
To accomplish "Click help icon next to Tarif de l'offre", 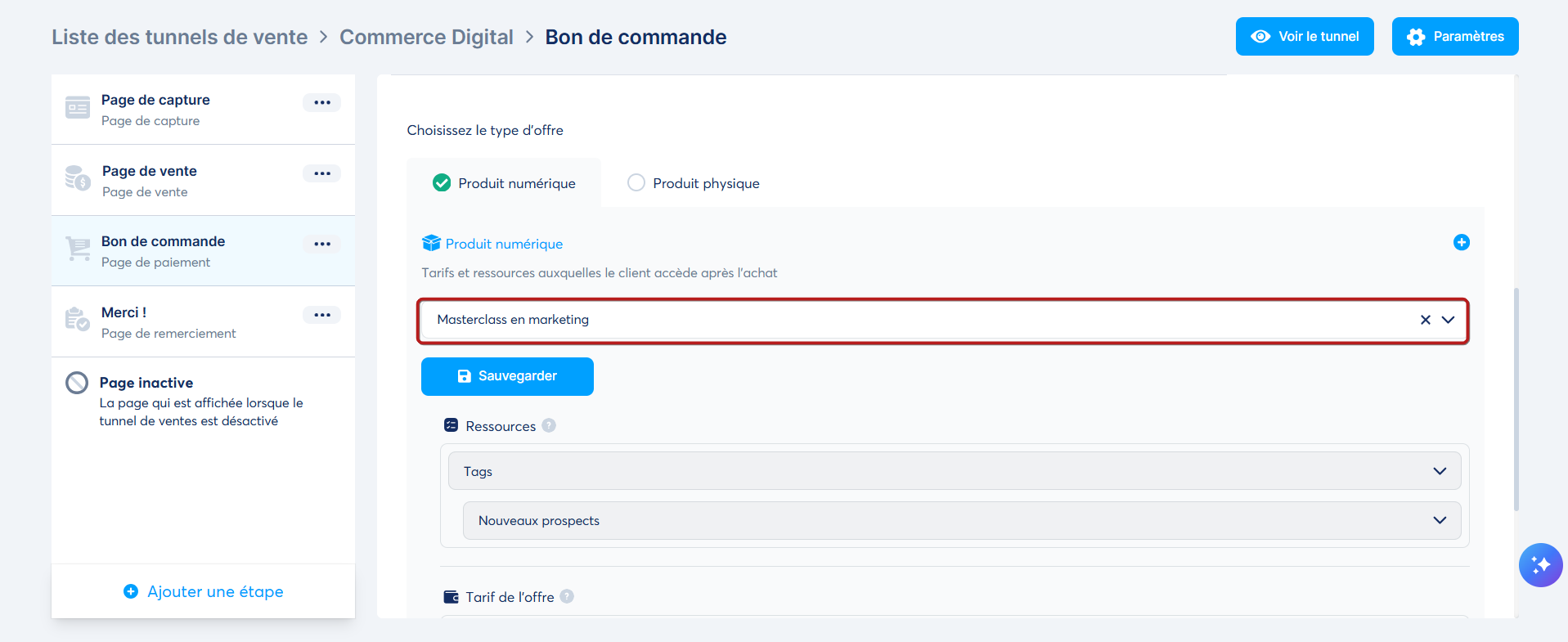I will tap(567, 596).
